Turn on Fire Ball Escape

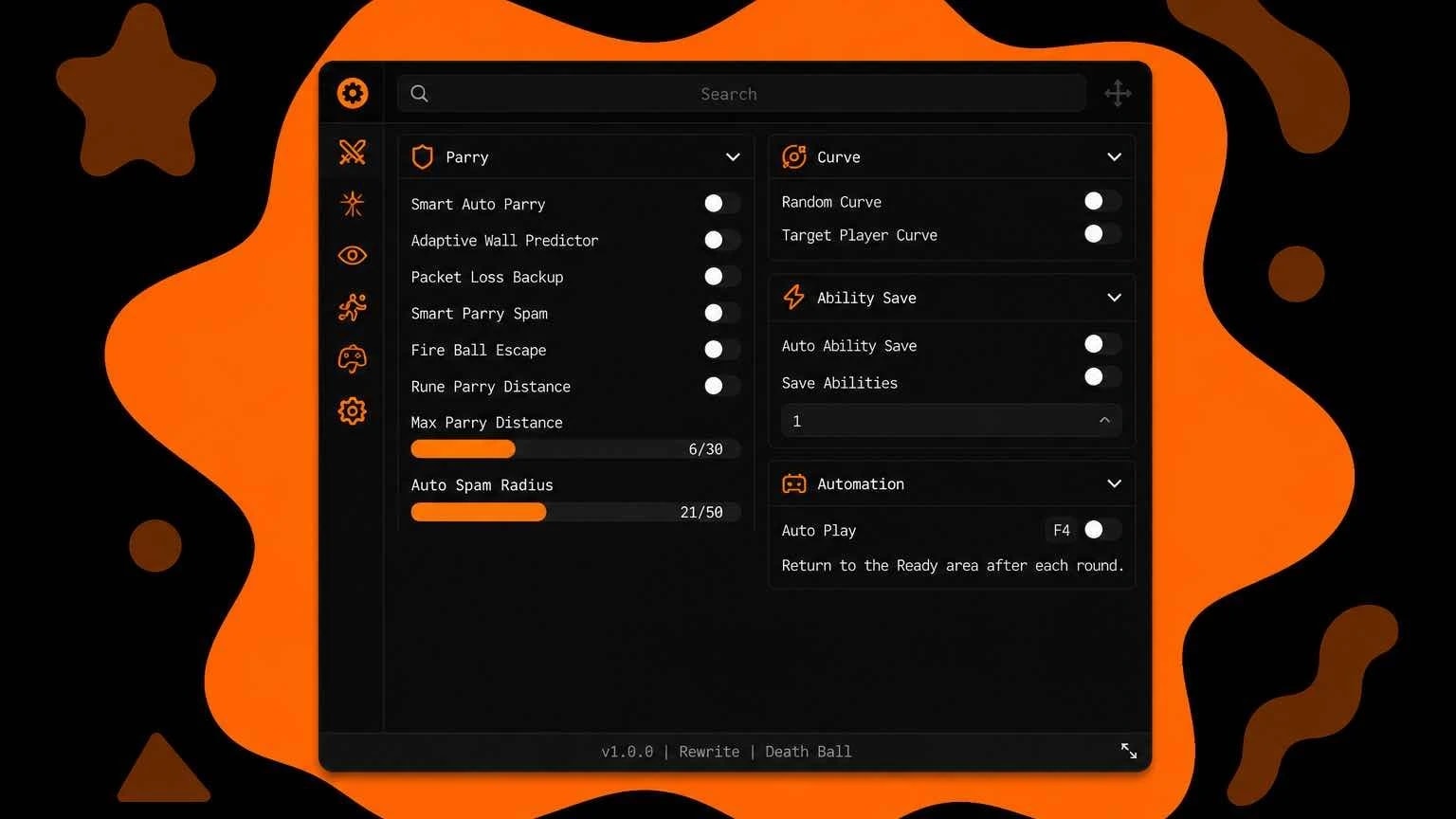[721, 350]
